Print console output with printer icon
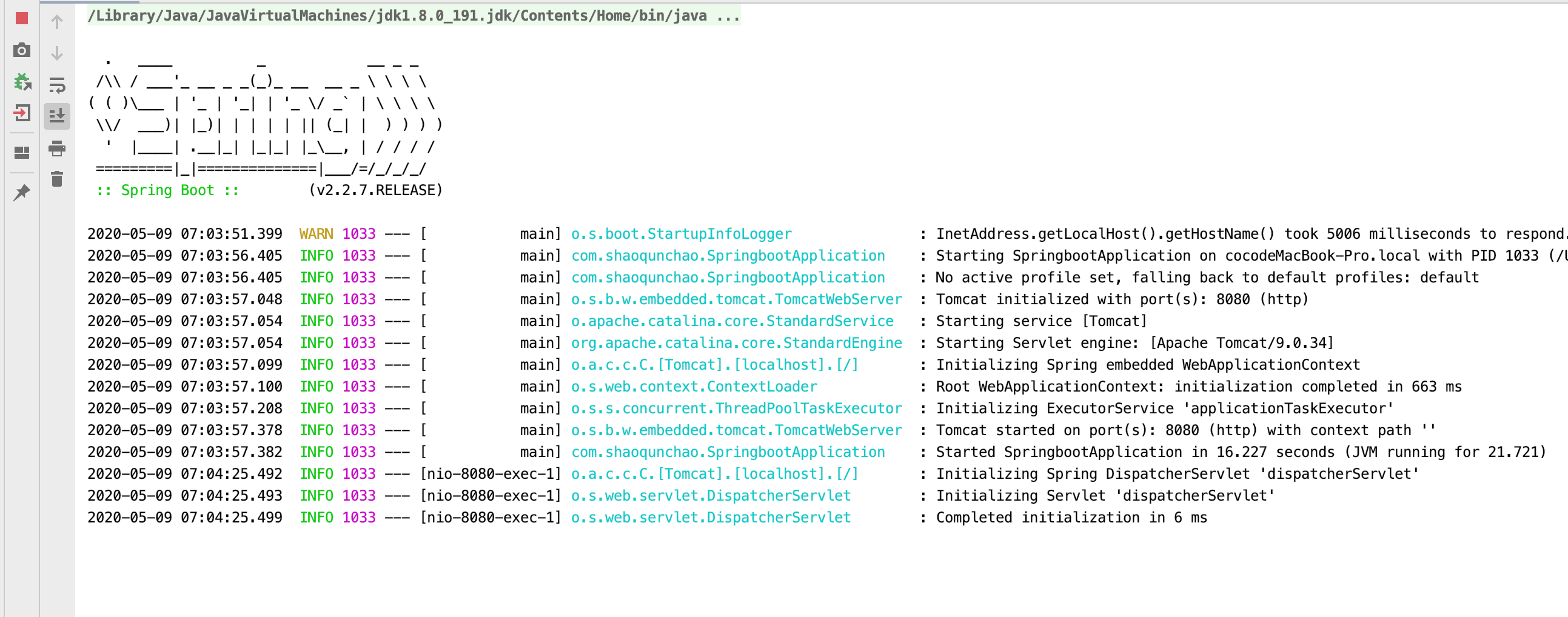The height and width of the screenshot is (617, 1568). click(57, 148)
